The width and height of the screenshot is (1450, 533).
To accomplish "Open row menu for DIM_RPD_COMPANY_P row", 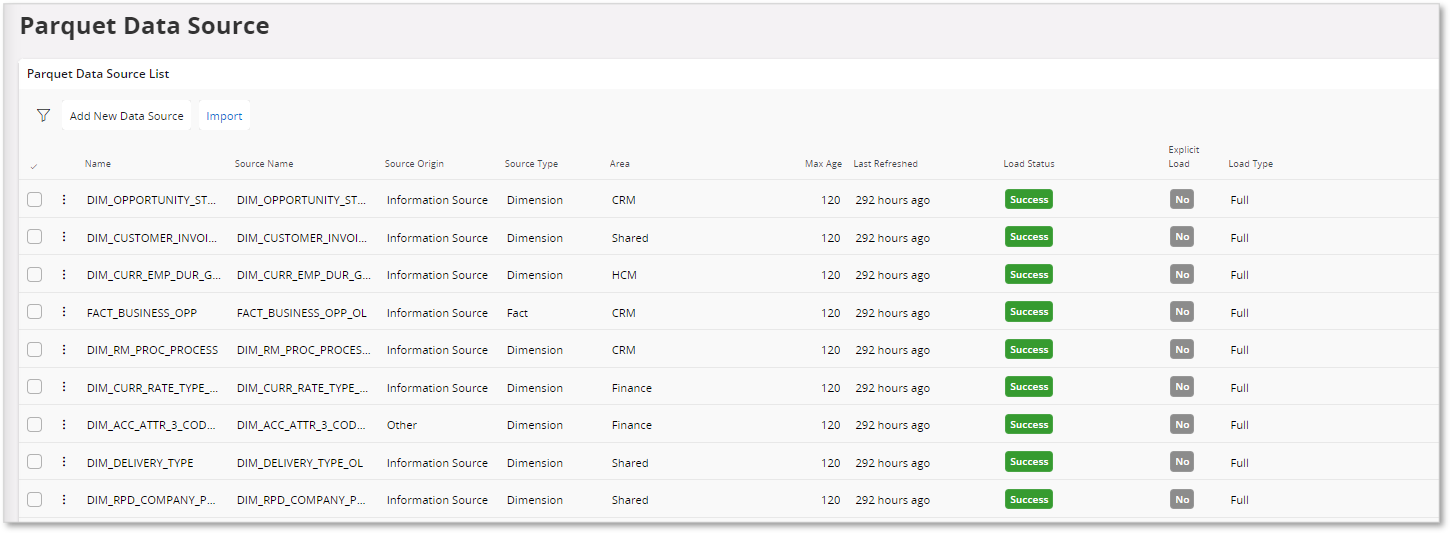I will pyautogui.click(x=64, y=500).
